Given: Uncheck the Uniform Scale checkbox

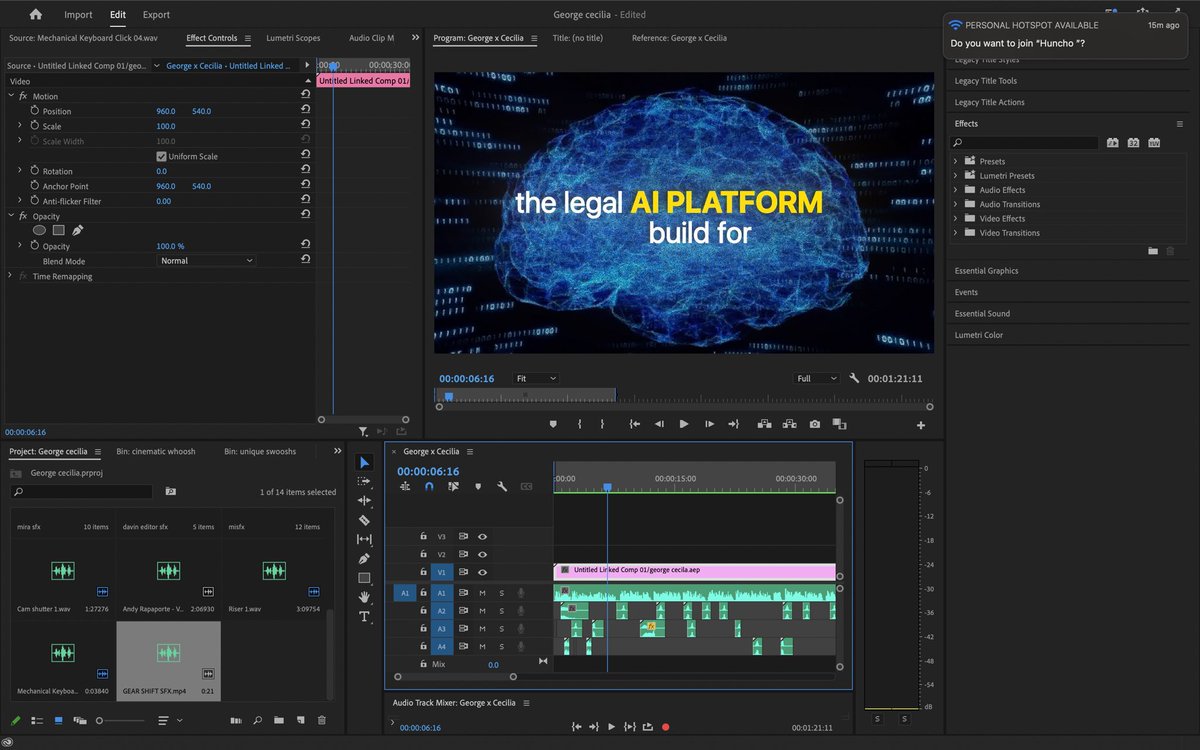Looking at the screenshot, I should [x=161, y=156].
